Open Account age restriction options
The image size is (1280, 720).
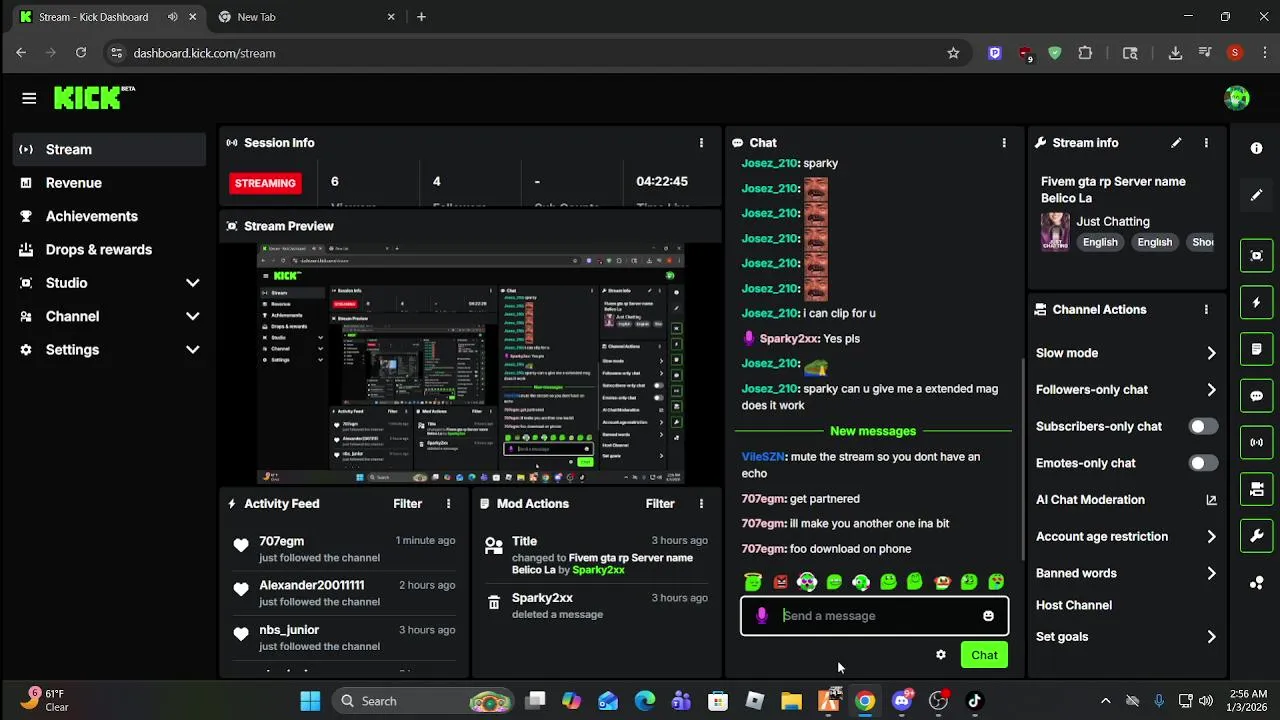click(1126, 537)
